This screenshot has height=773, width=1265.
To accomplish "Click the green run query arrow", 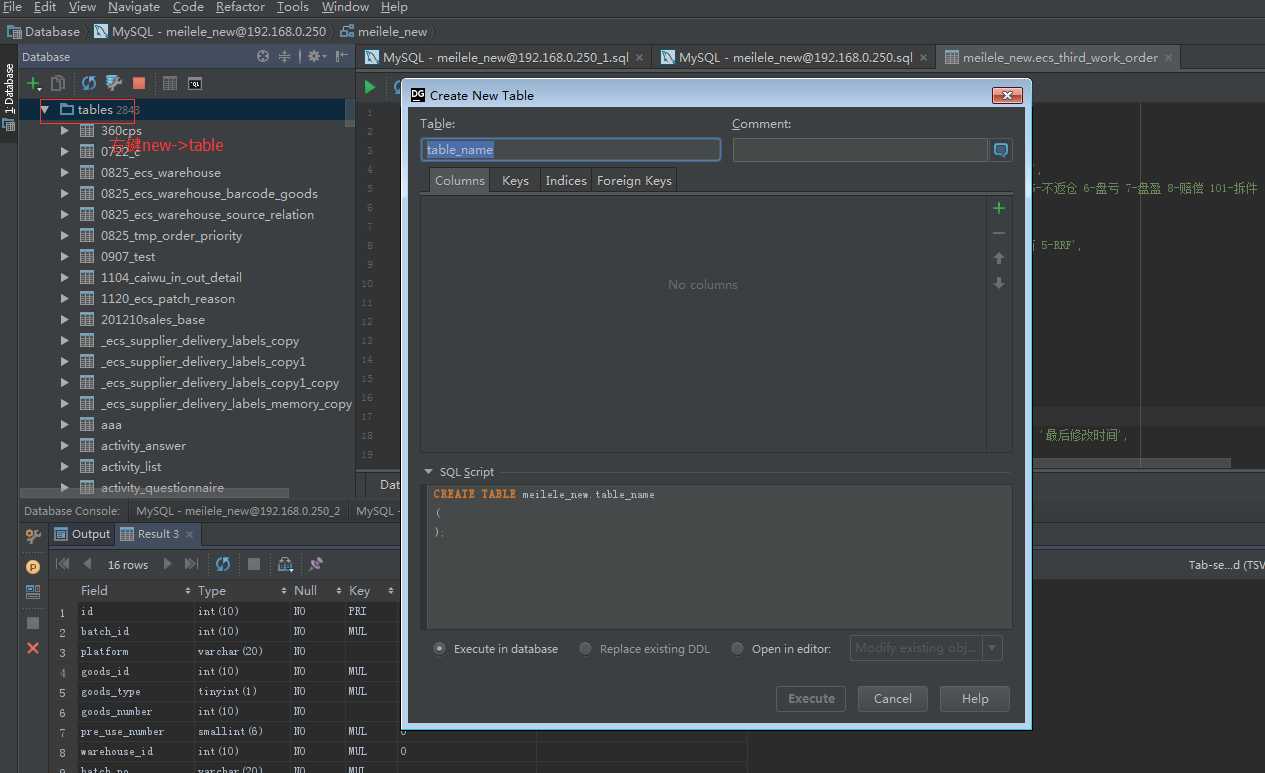I will click(x=370, y=87).
